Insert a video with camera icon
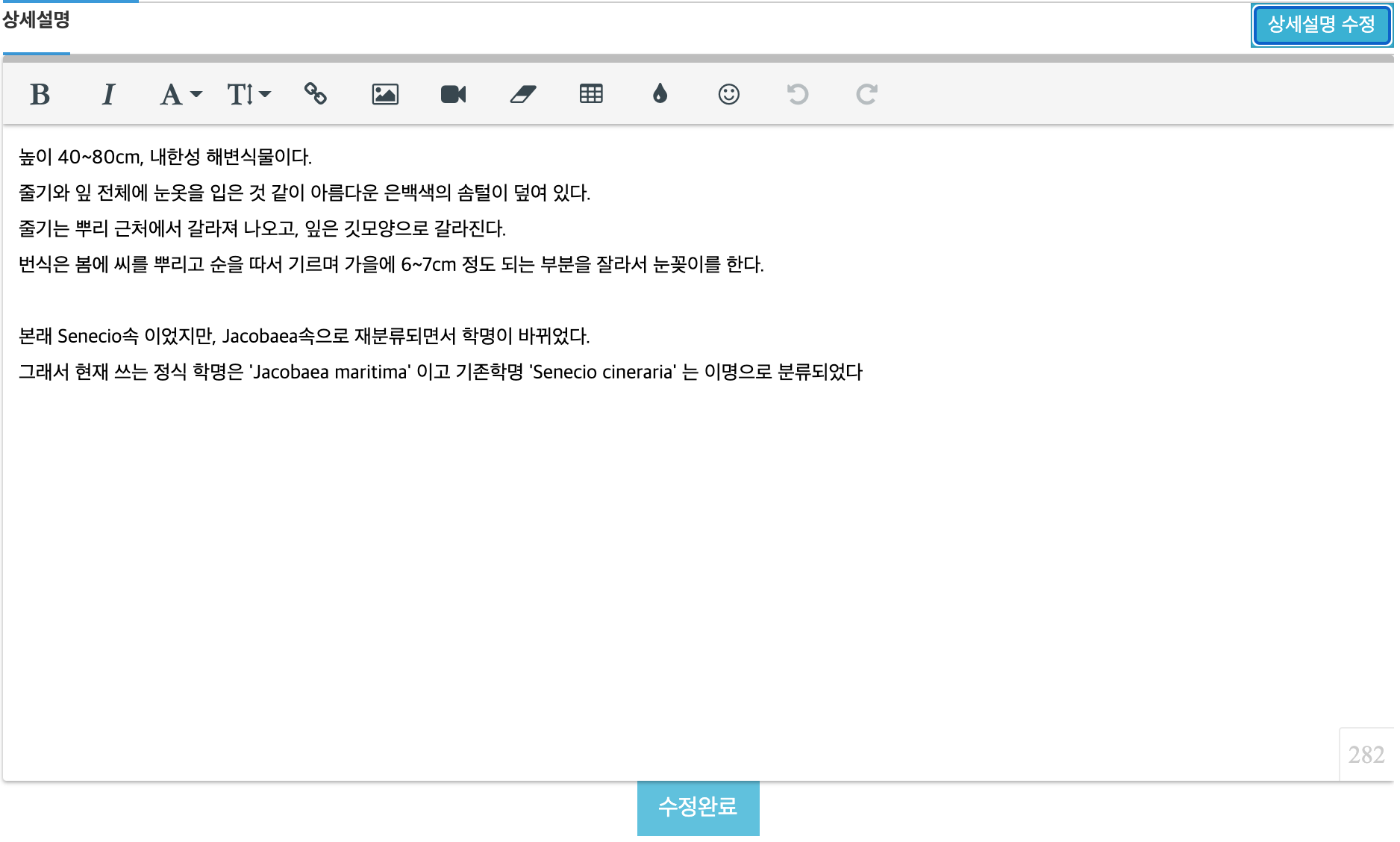Viewport: 1400px width, 842px height. click(x=453, y=94)
